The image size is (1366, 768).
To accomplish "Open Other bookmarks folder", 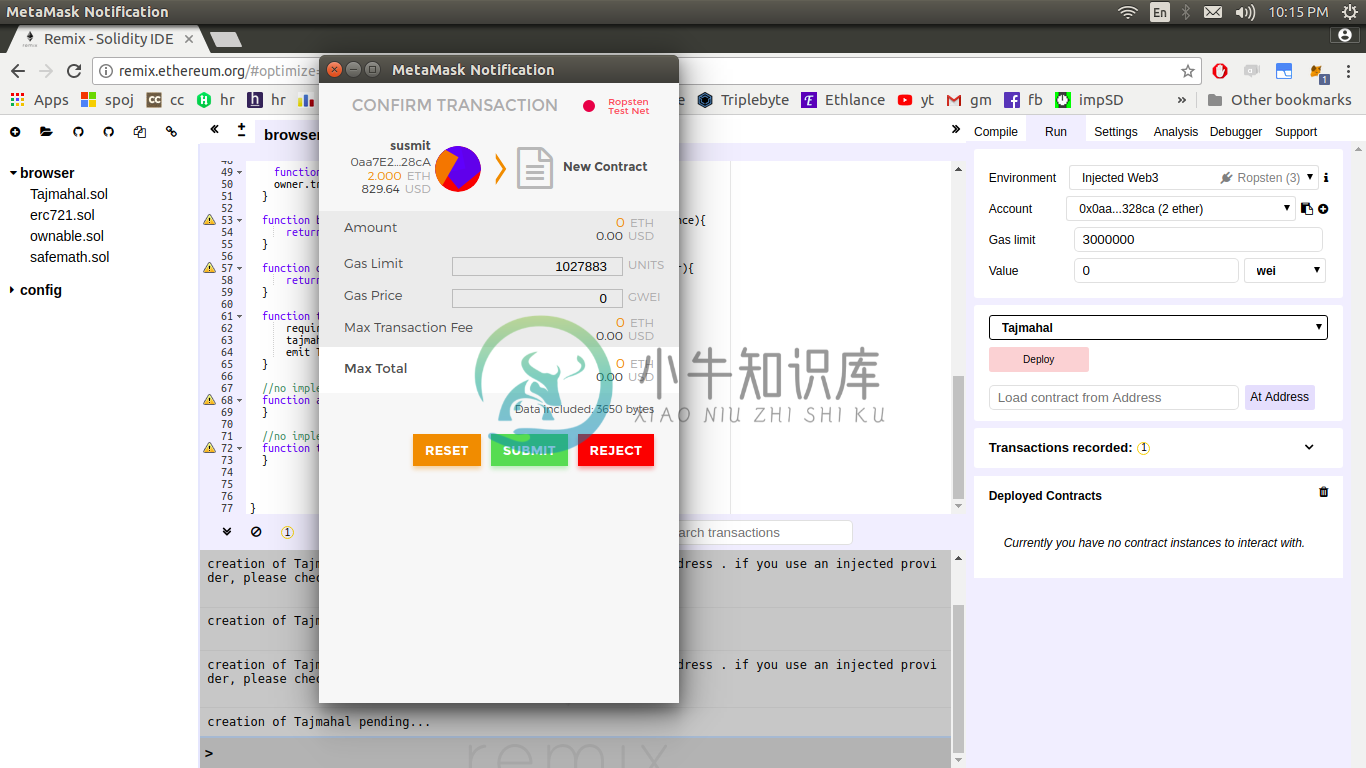I will tap(1279, 100).
